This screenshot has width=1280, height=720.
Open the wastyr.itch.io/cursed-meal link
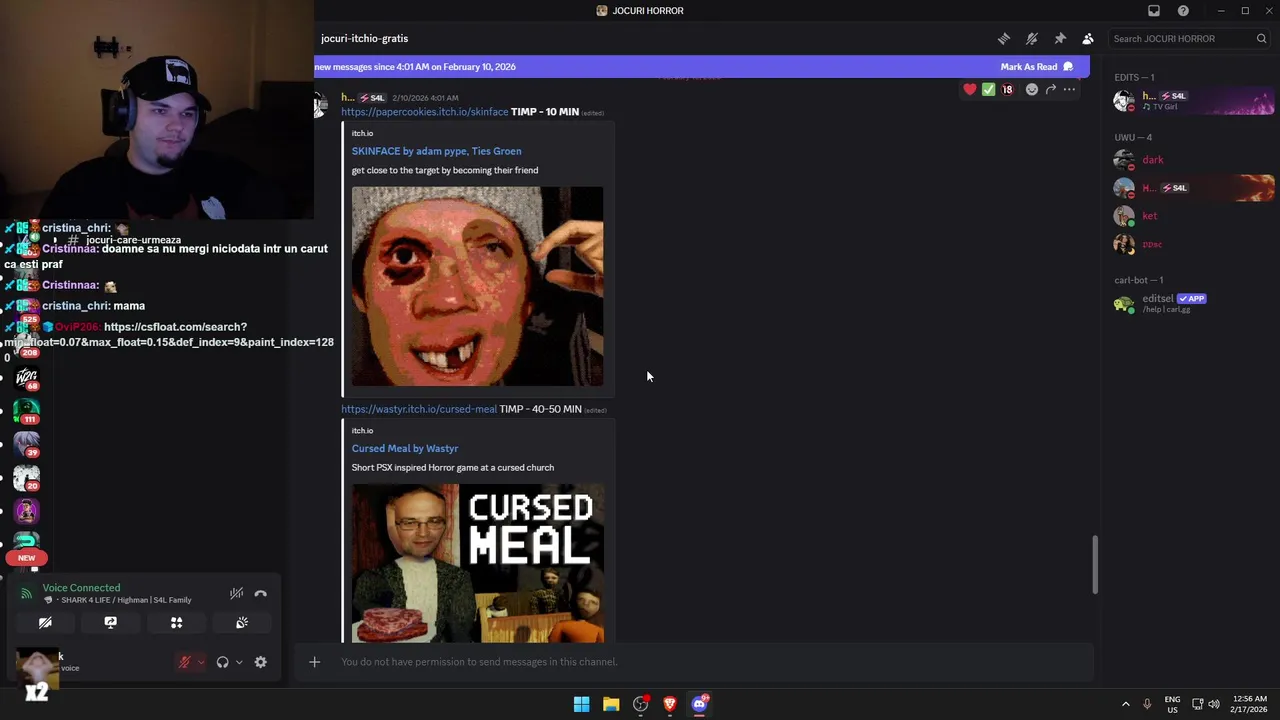pos(419,409)
